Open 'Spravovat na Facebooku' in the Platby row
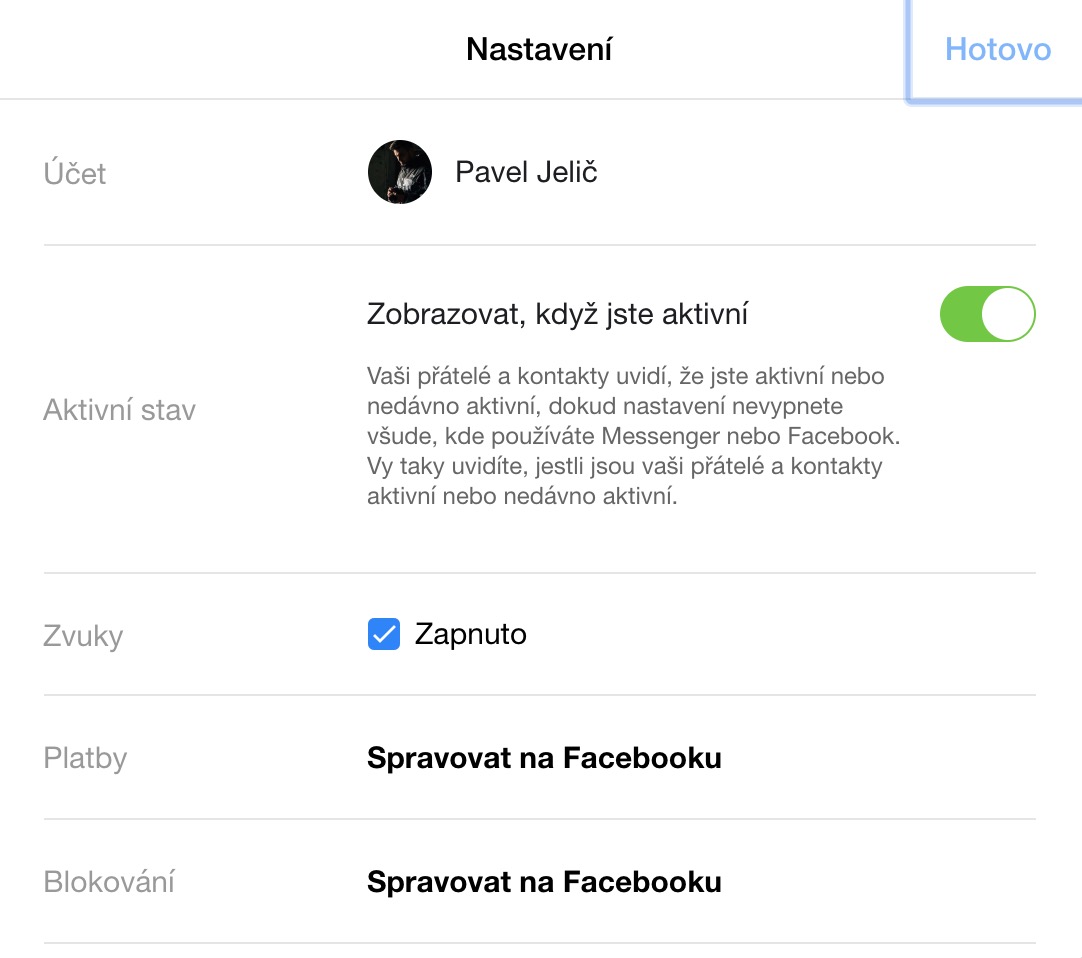The width and height of the screenshot is (1082, 958). point(544,758)
